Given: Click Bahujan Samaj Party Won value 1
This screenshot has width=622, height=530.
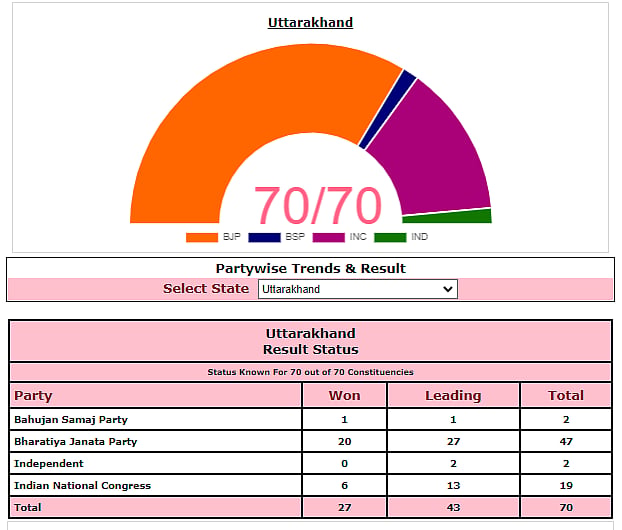Looking at the screenshot, I should point(344,419).
